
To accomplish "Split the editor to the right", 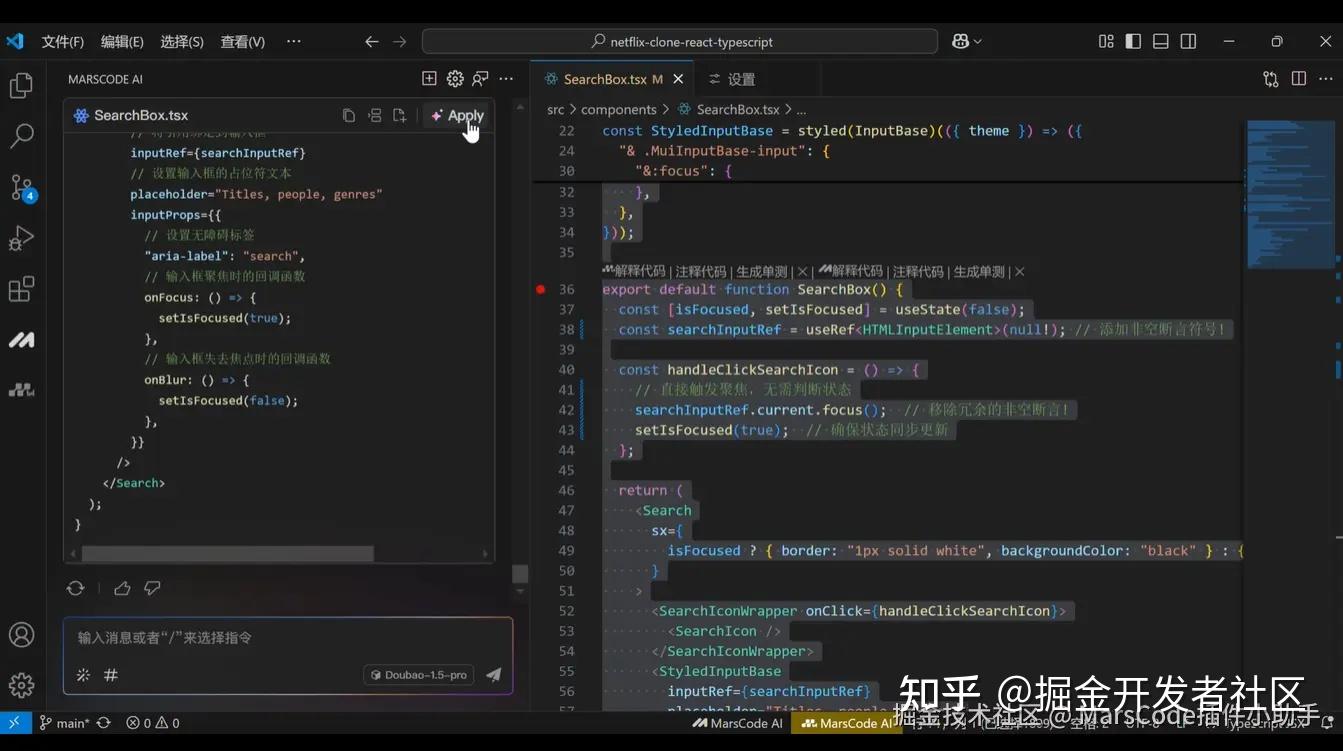I will (1298, 79).
